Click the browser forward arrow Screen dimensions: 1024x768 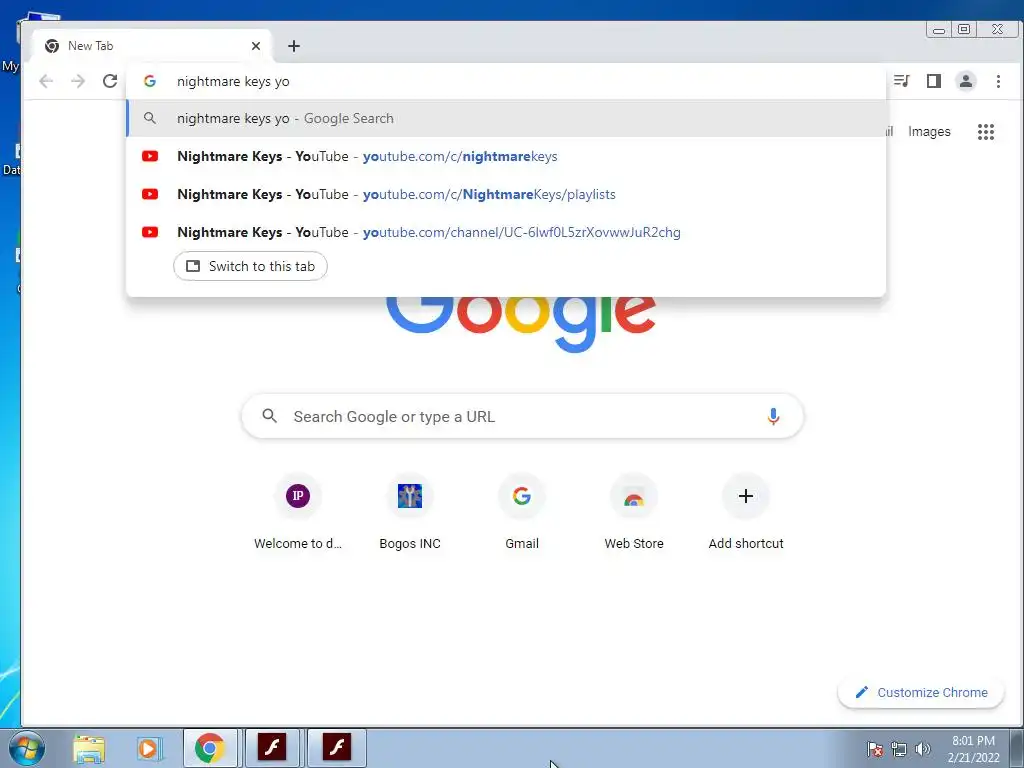78,81
